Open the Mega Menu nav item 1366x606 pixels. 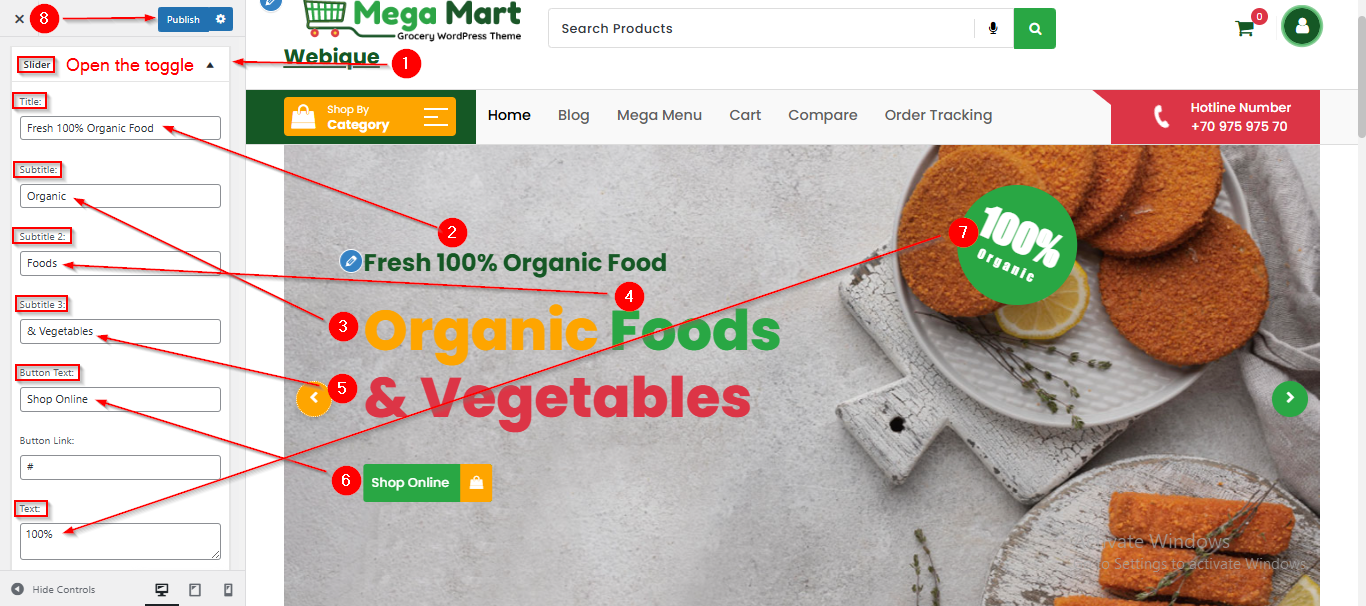coord(659,115)
